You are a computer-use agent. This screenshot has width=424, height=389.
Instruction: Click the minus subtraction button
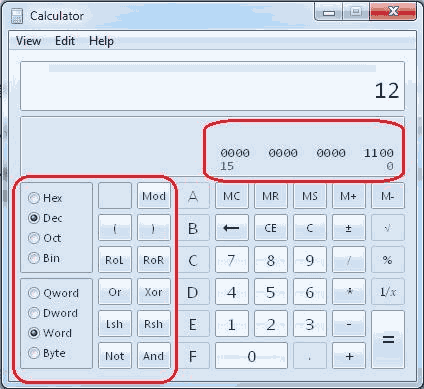coord(349,324)
